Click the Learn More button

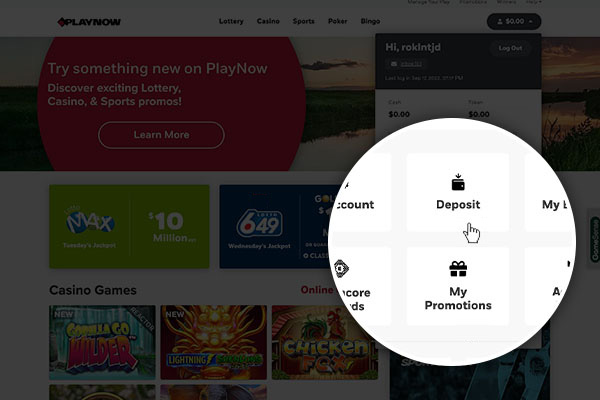point(161,135)
